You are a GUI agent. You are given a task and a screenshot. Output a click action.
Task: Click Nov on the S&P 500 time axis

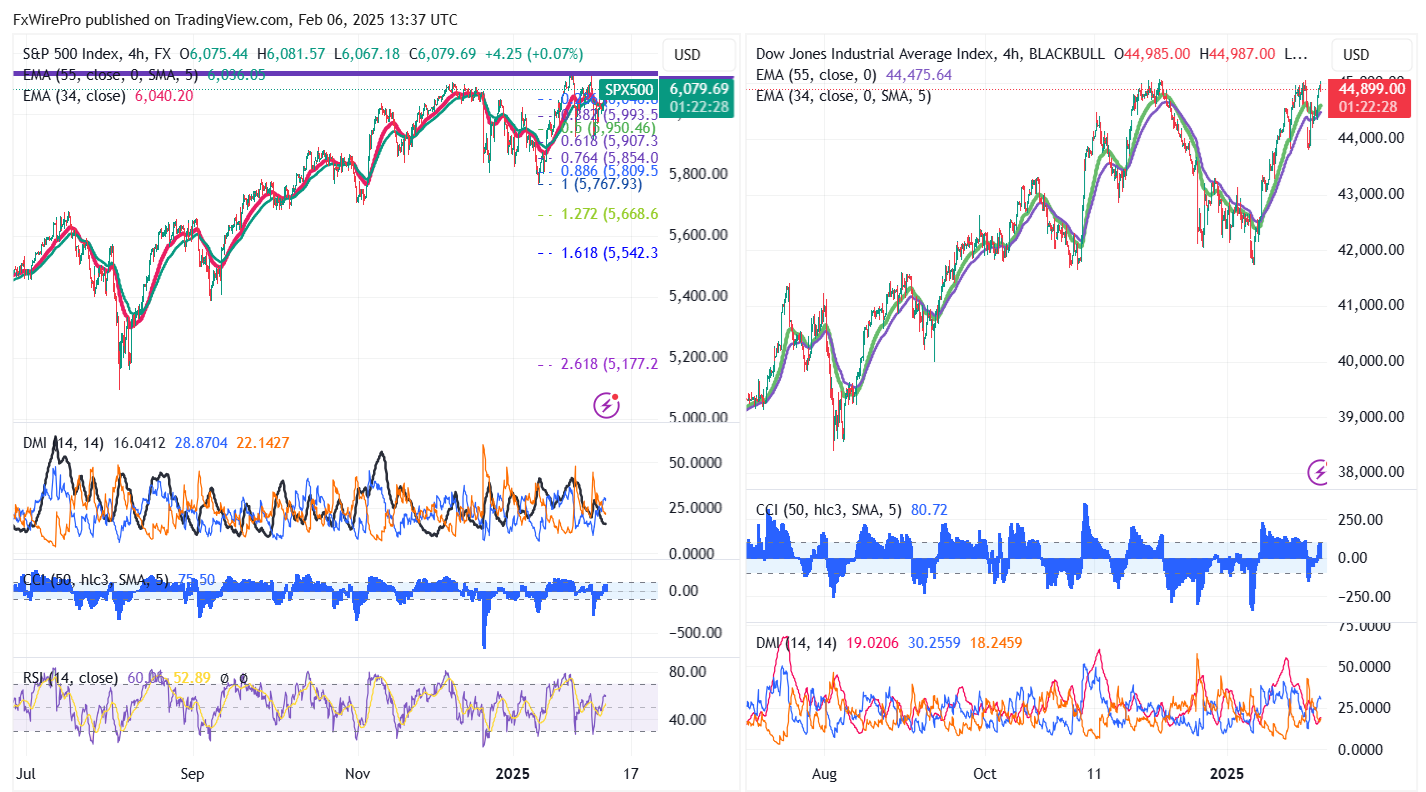(x=358, y=774)
